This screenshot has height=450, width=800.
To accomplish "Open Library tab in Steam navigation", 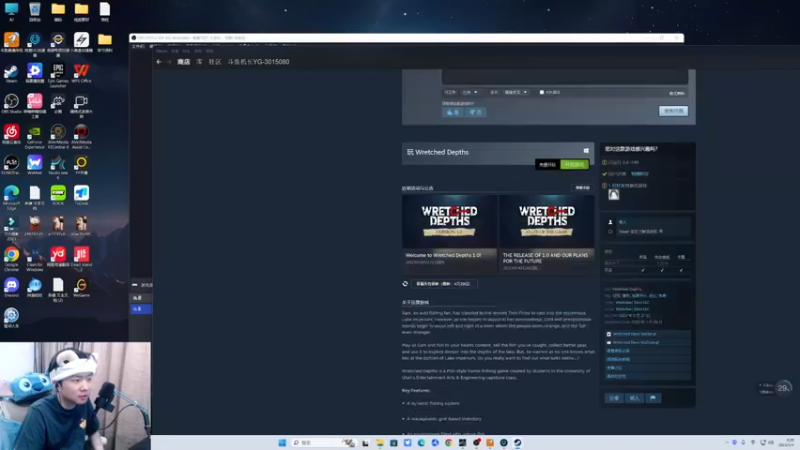I will pyautogui.click(x=199, y=62).
